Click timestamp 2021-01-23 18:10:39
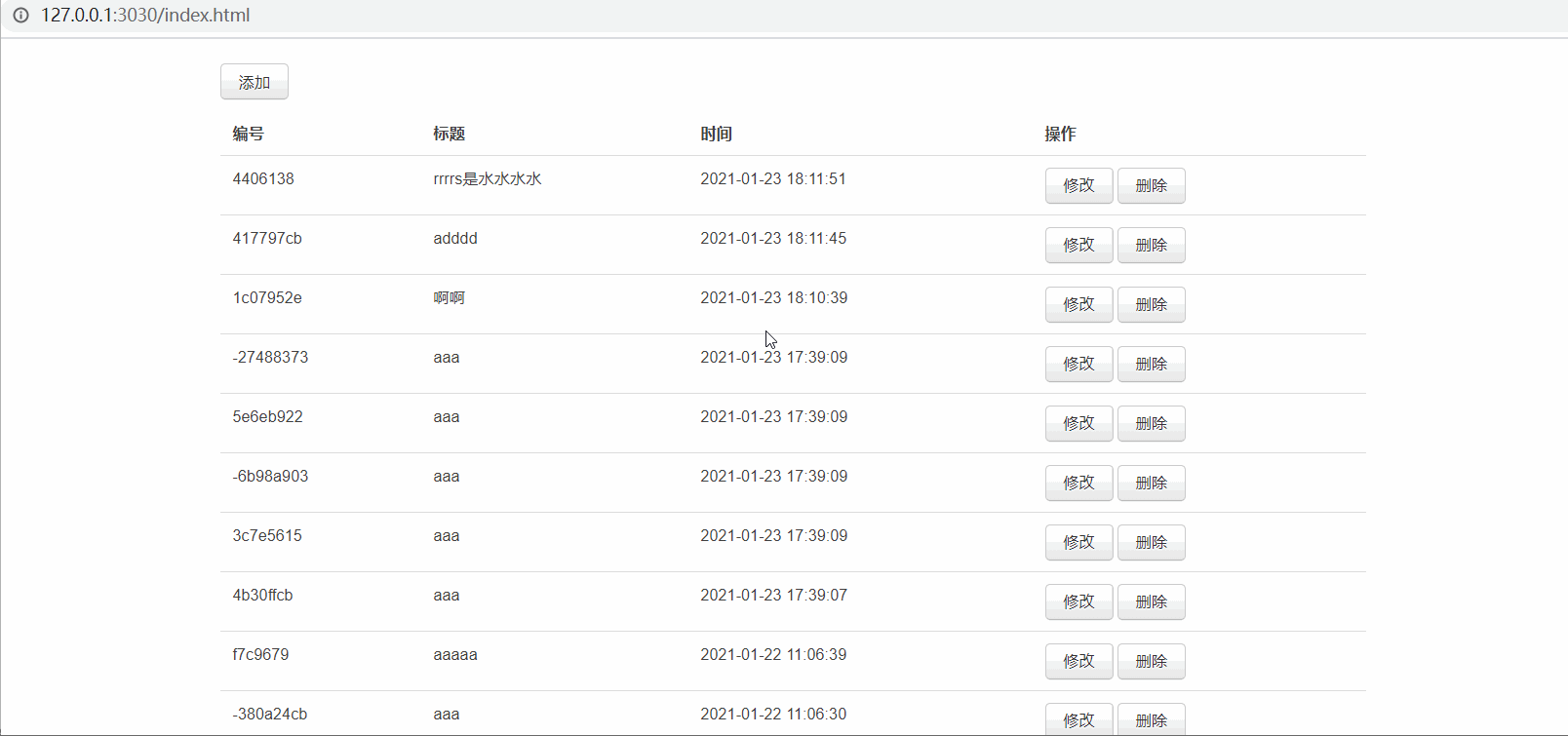 (x=774, y=298)
